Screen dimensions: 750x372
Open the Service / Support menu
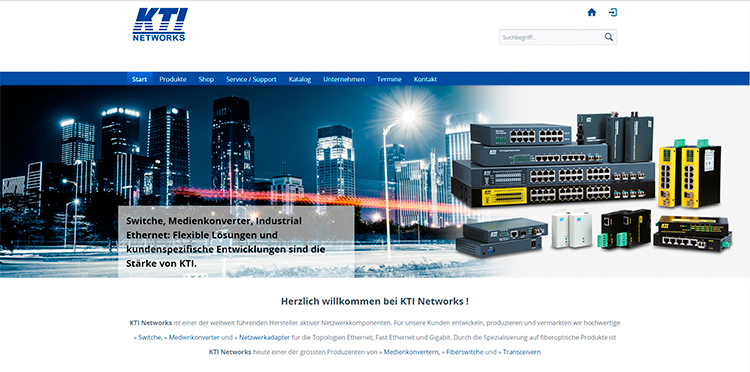tap(251, 79)
